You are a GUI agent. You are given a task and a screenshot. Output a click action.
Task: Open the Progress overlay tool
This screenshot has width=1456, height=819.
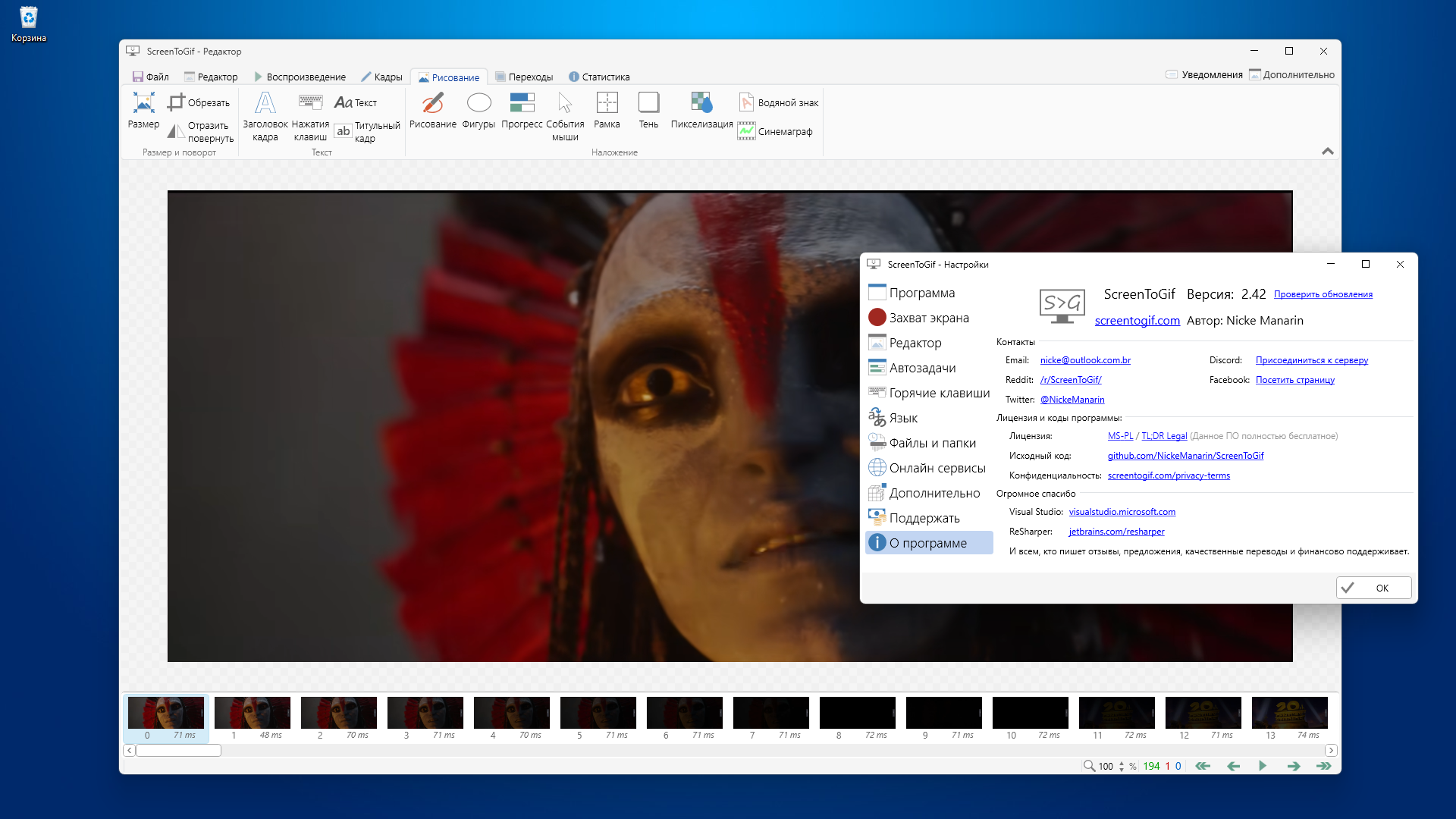pos(522,111)
